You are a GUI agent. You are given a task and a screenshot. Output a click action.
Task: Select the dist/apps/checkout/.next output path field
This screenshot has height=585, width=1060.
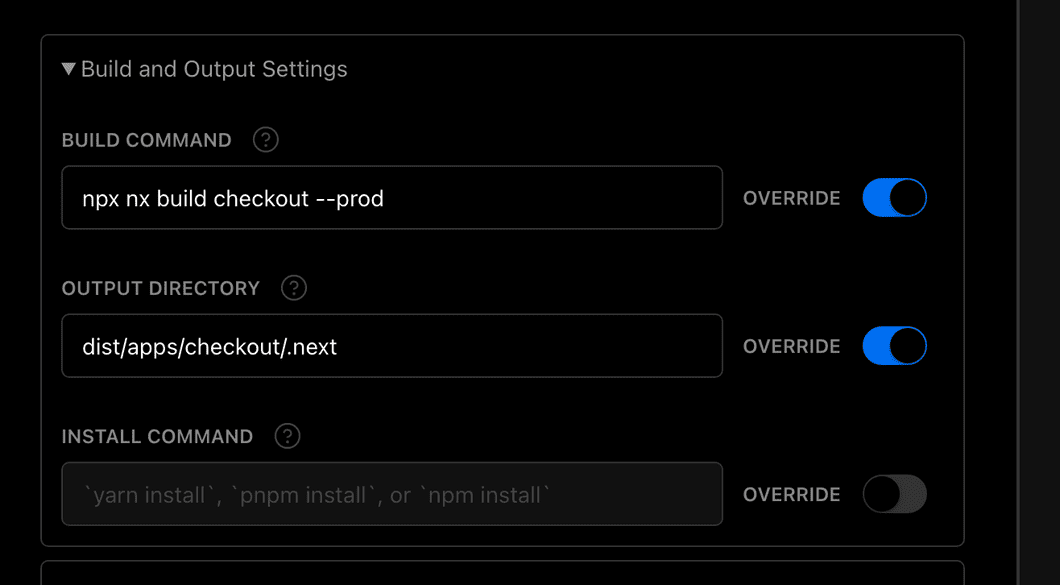[390, 345]
